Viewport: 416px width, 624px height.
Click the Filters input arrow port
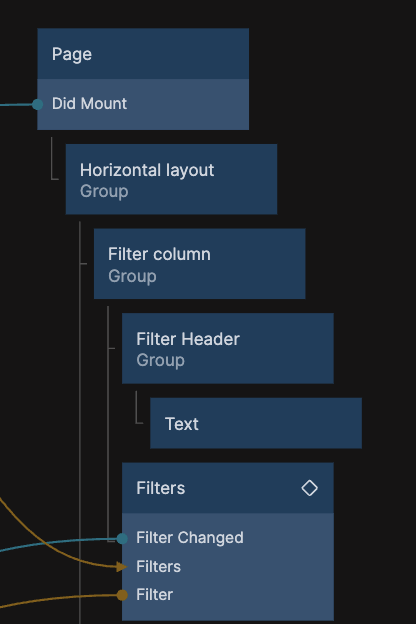[x=121, y=567]
